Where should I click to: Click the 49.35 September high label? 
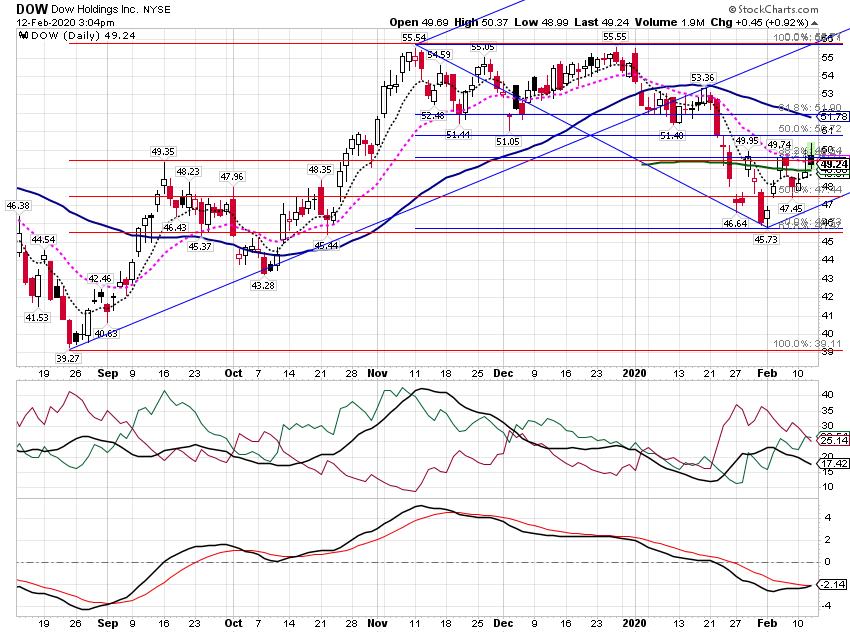click(x=163, y=152)
